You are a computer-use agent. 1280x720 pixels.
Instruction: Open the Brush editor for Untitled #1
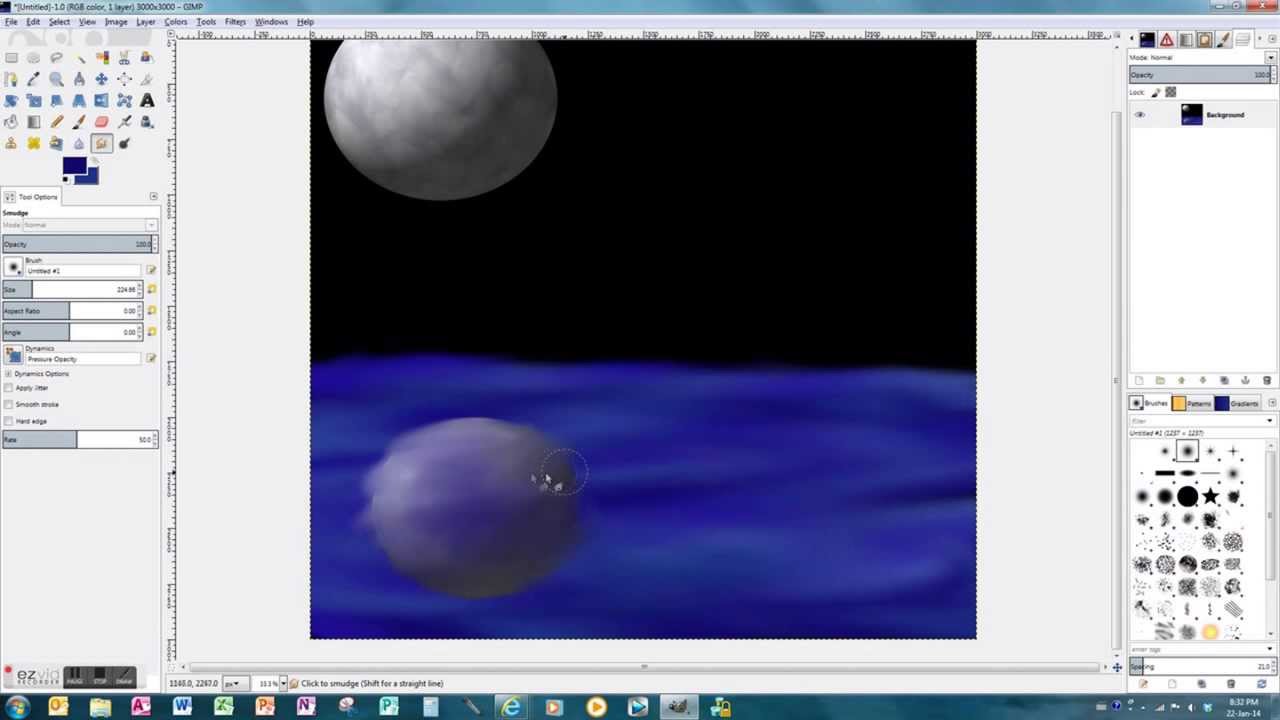150,270
